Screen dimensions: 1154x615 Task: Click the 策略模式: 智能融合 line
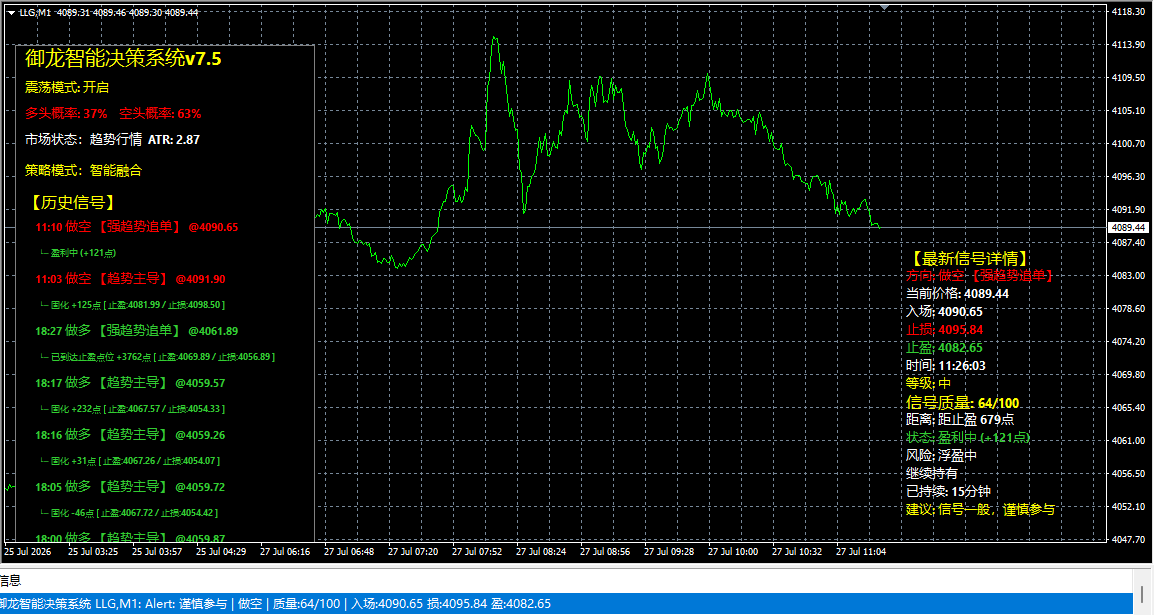(83, 171)
